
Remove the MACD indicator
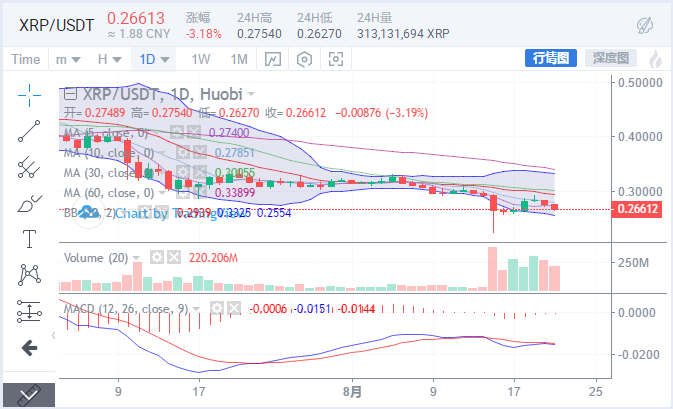pyautogui.click(x=234, y=308)
